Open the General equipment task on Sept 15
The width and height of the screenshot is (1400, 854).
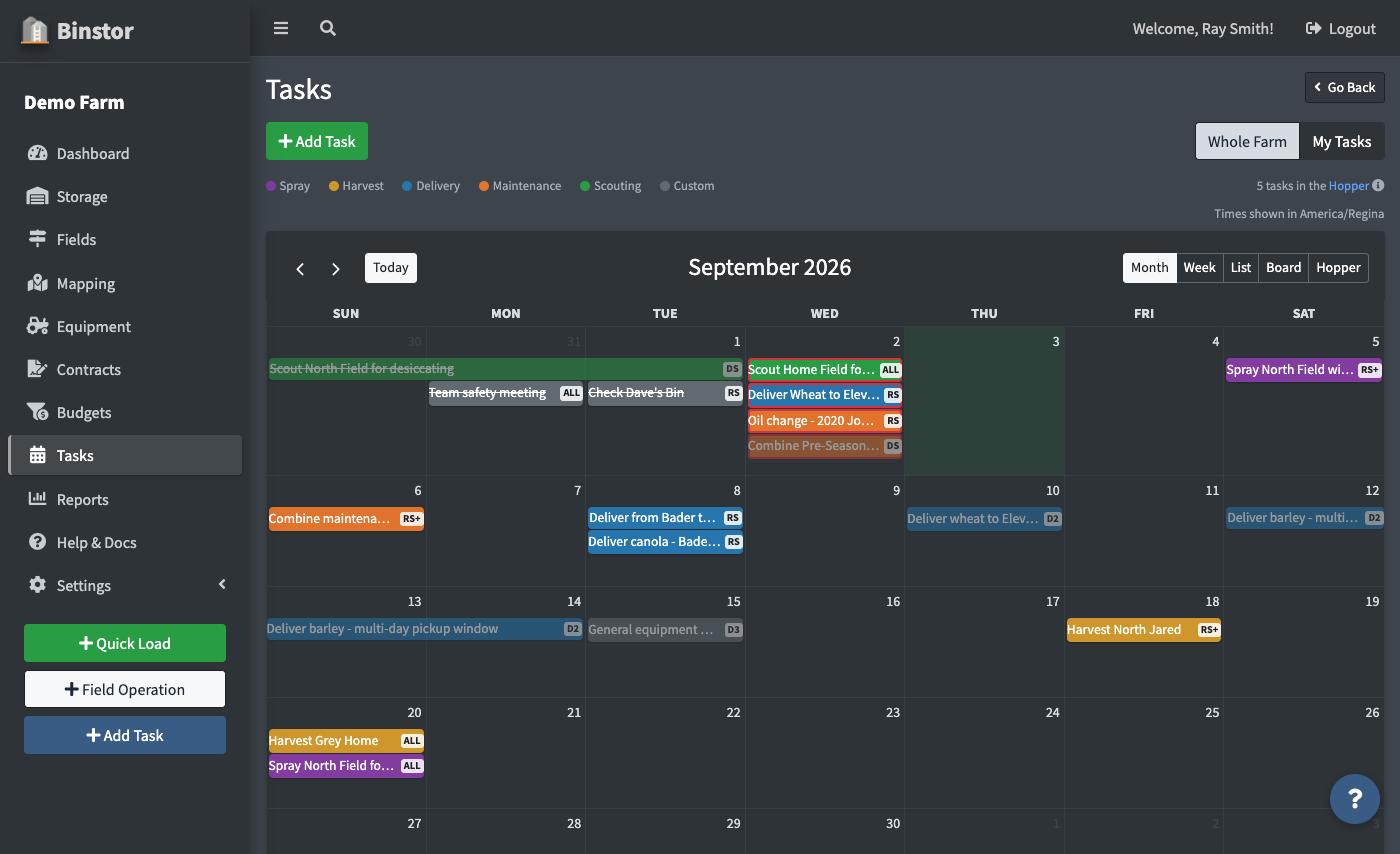tap(665, 629)
